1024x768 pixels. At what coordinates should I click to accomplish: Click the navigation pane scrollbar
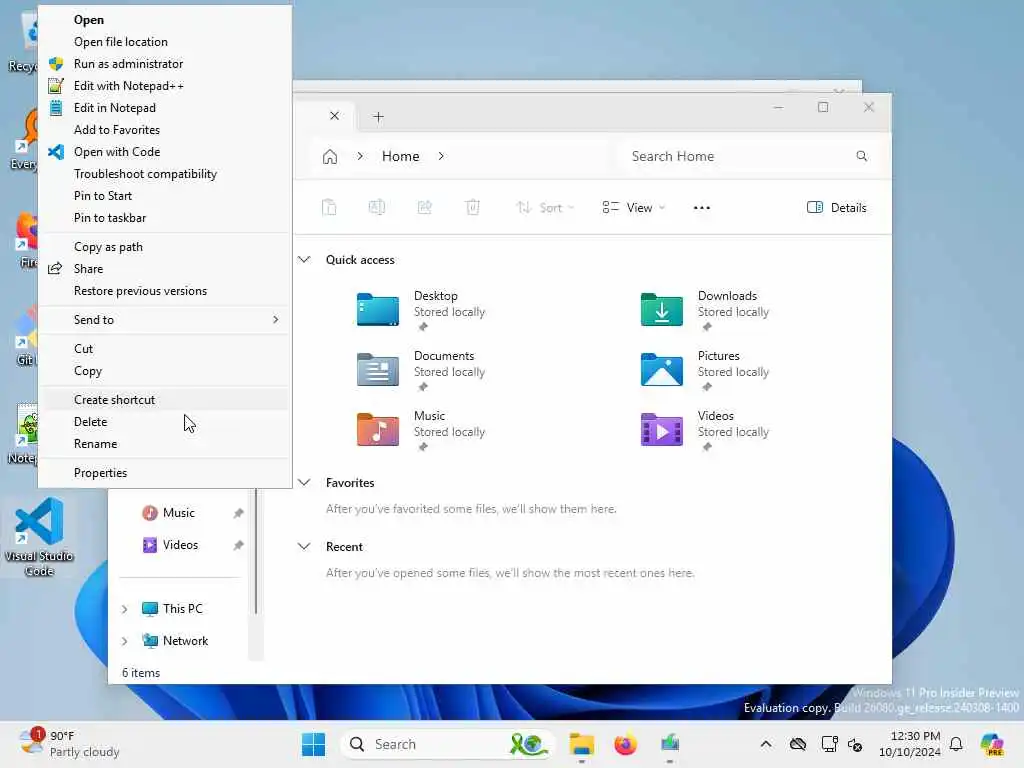pos(256,552)
